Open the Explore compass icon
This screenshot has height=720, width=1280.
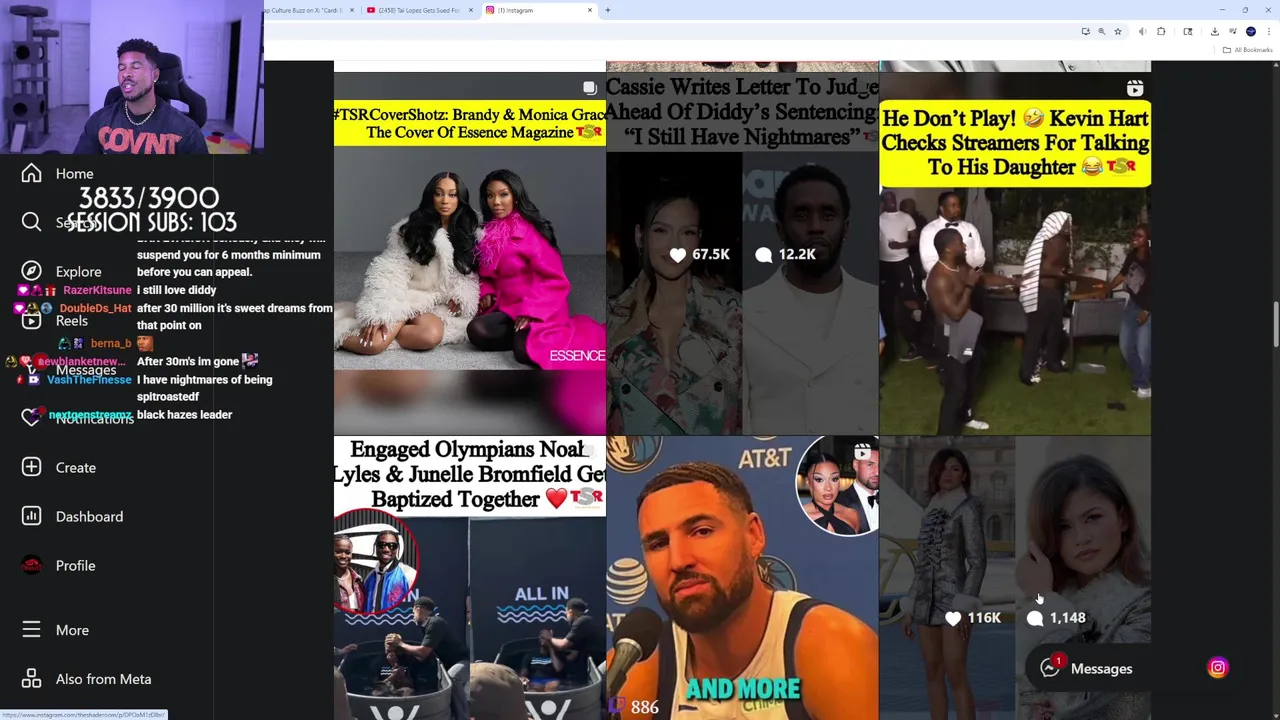coord(31,271)
